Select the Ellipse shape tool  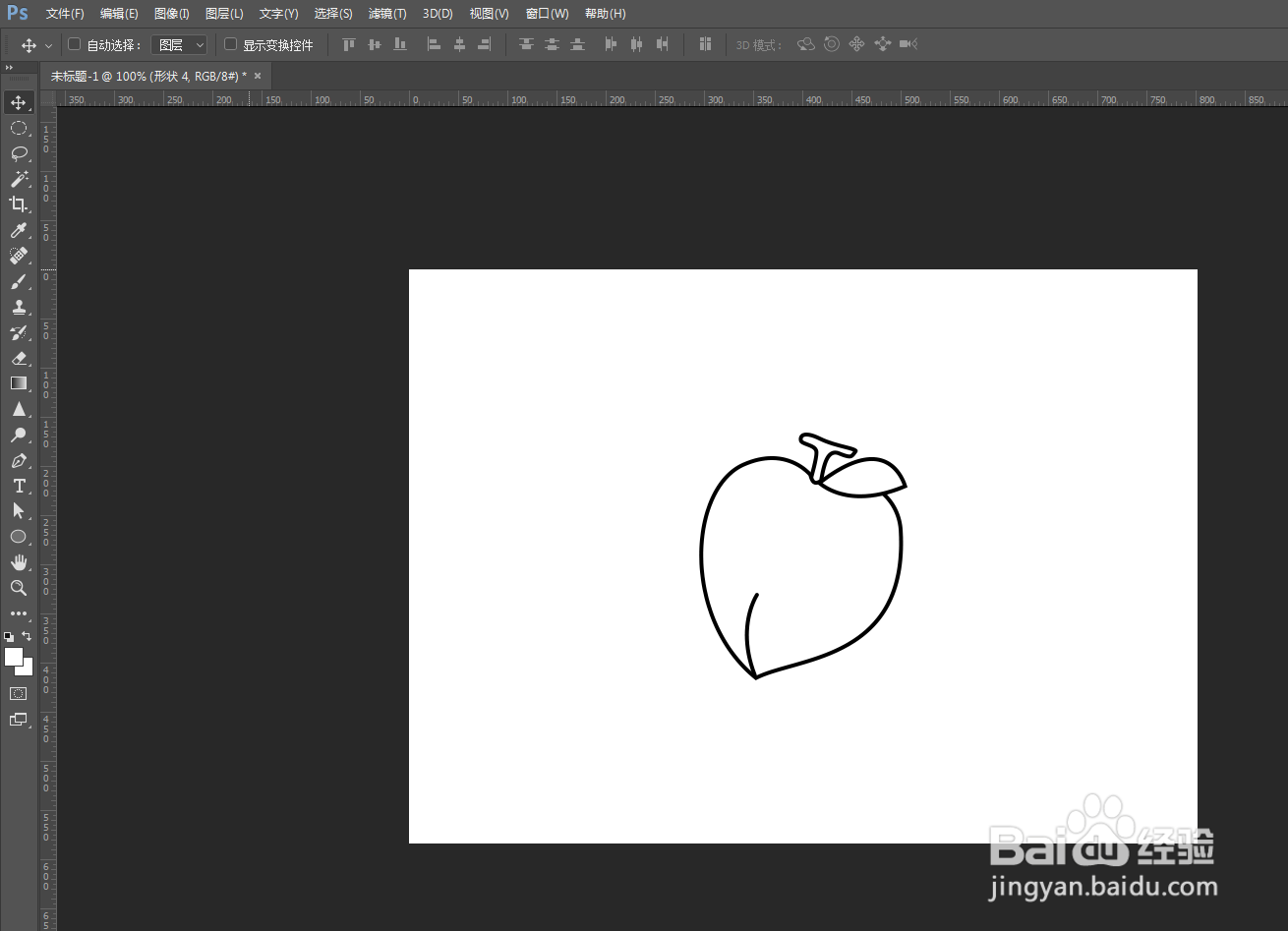point(19,537)
